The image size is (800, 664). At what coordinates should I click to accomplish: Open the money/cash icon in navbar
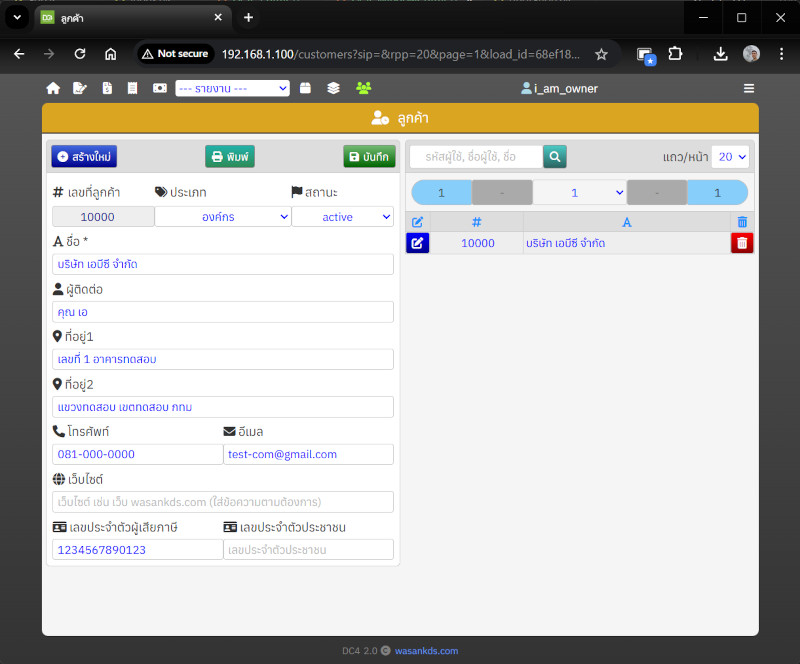160,88
